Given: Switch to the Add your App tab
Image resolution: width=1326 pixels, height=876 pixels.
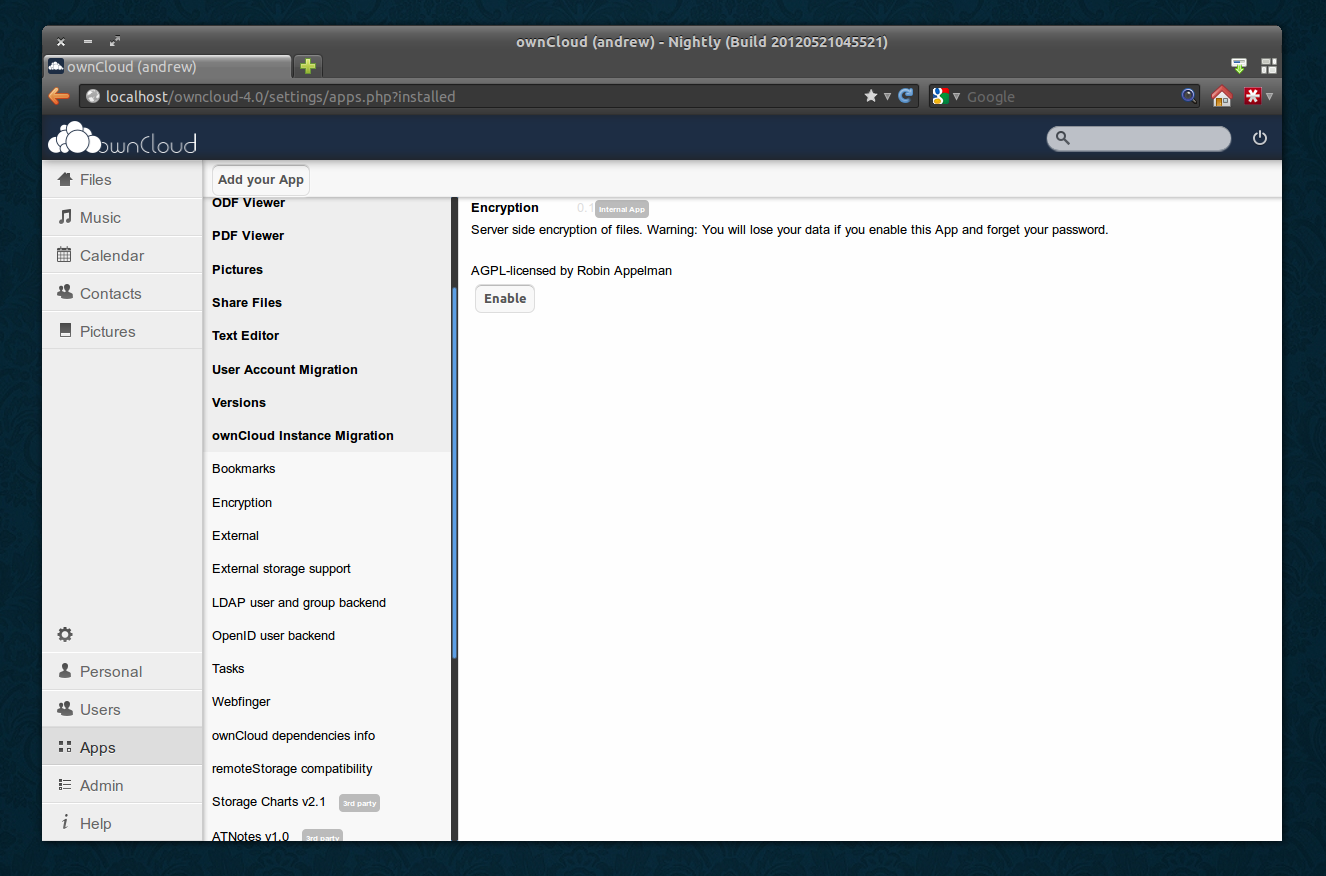Looking at the screenshot, I should point(260,179).
